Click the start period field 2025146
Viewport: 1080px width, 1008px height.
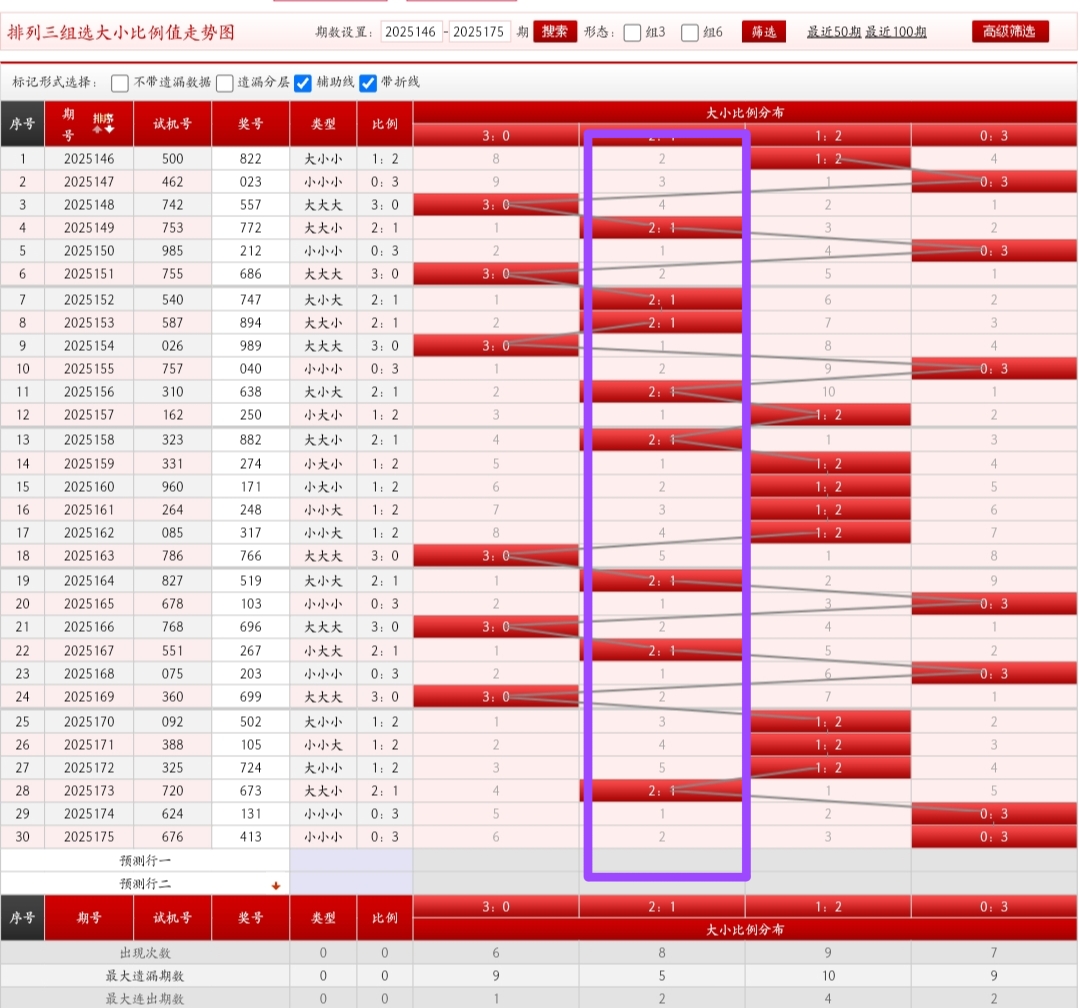click(x=411, y=32)
